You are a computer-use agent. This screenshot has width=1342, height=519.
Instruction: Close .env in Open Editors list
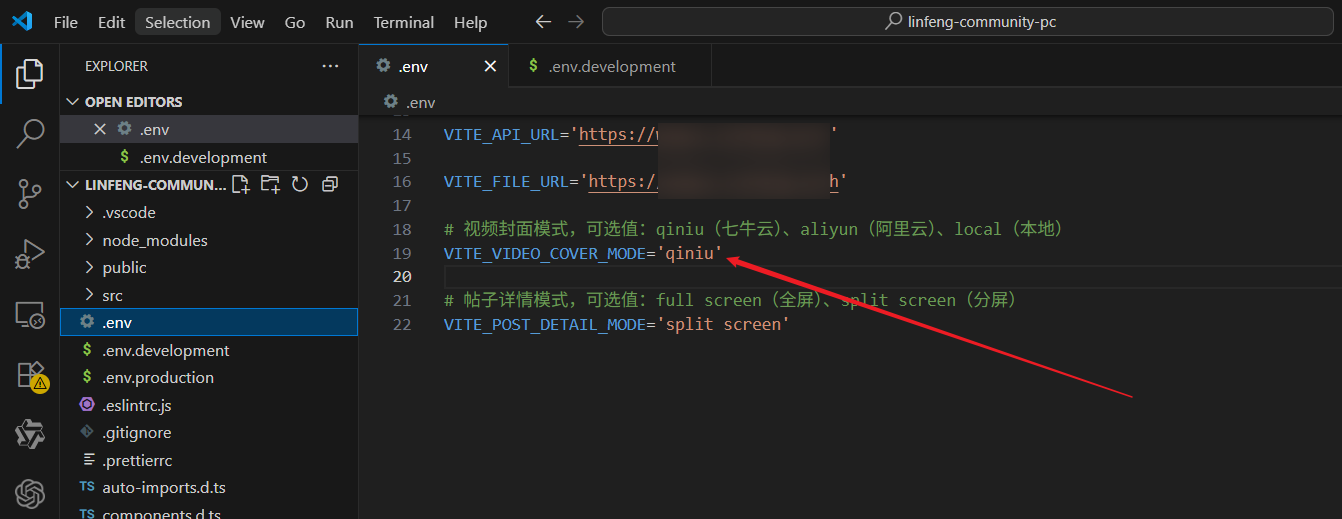click(x=99, y=129)
